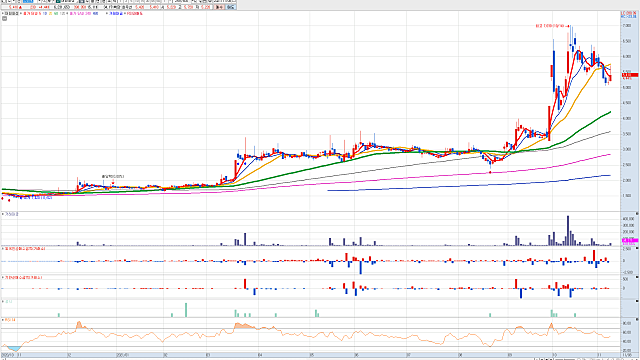Image resolution: width=640 pixels, height=360 pixels.
Task: Click the 06 month label on time axis
Action: click(356, 355)
